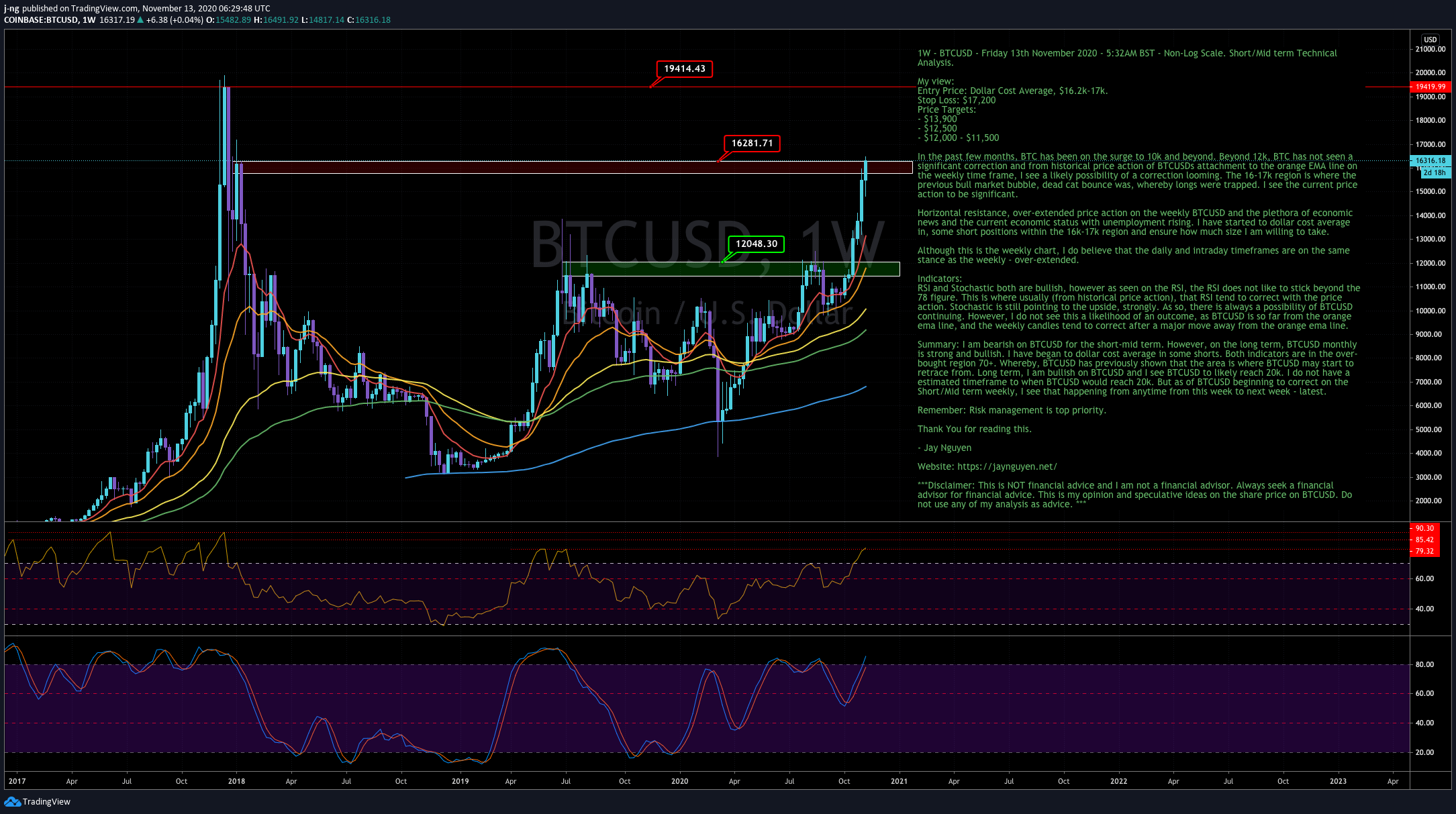Open the COINBASE:BTCUSD, 1W symbol title

tap(50, 20)
